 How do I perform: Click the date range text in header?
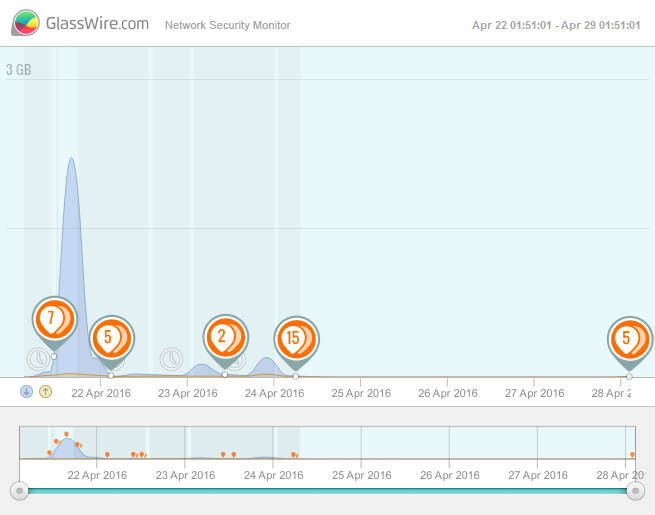(x=556, y=25)
